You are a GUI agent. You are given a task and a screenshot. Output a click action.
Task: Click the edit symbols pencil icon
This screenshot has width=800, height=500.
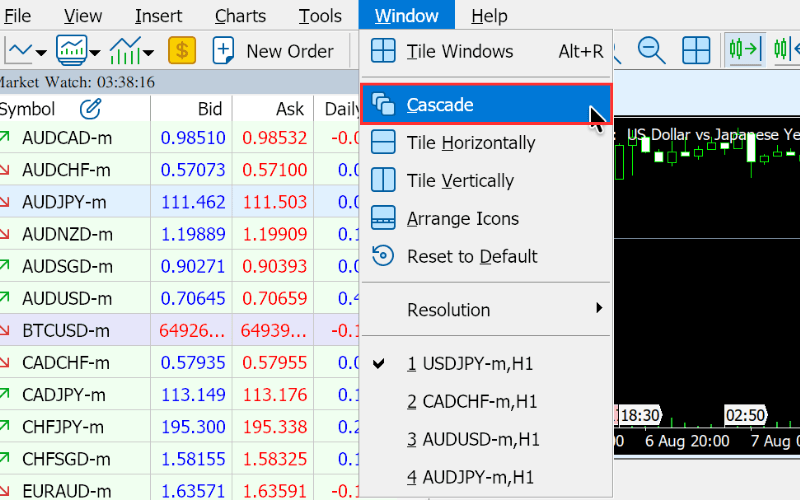tap(90, 109)
